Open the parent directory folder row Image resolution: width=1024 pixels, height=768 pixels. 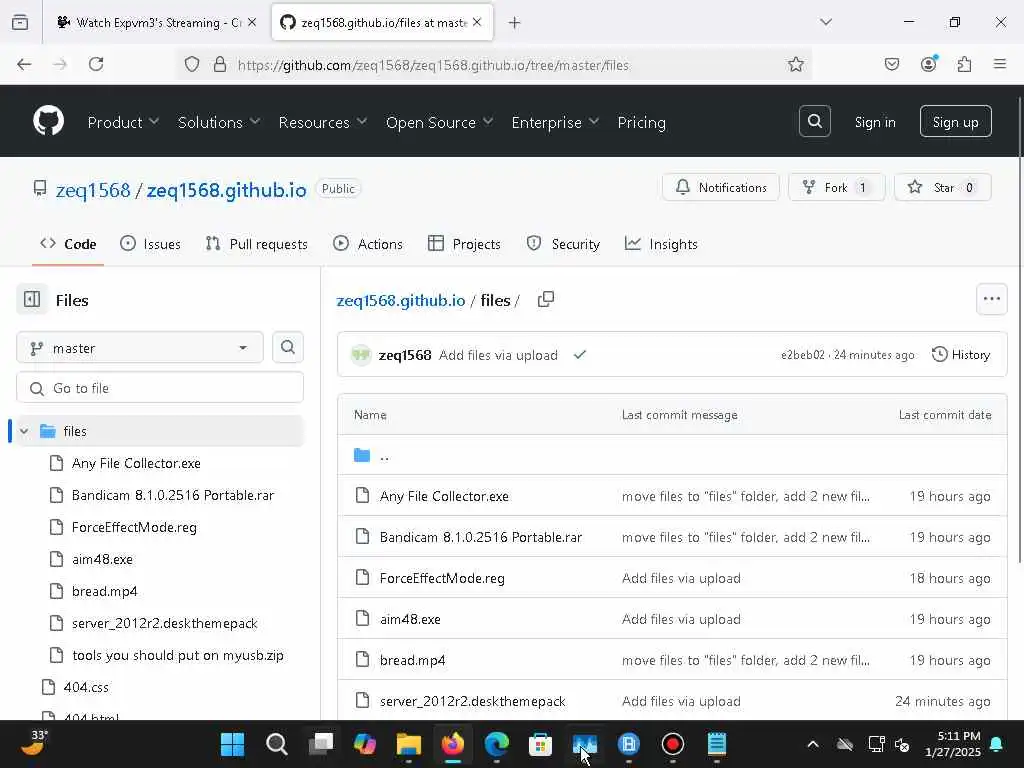coord(672,455)
